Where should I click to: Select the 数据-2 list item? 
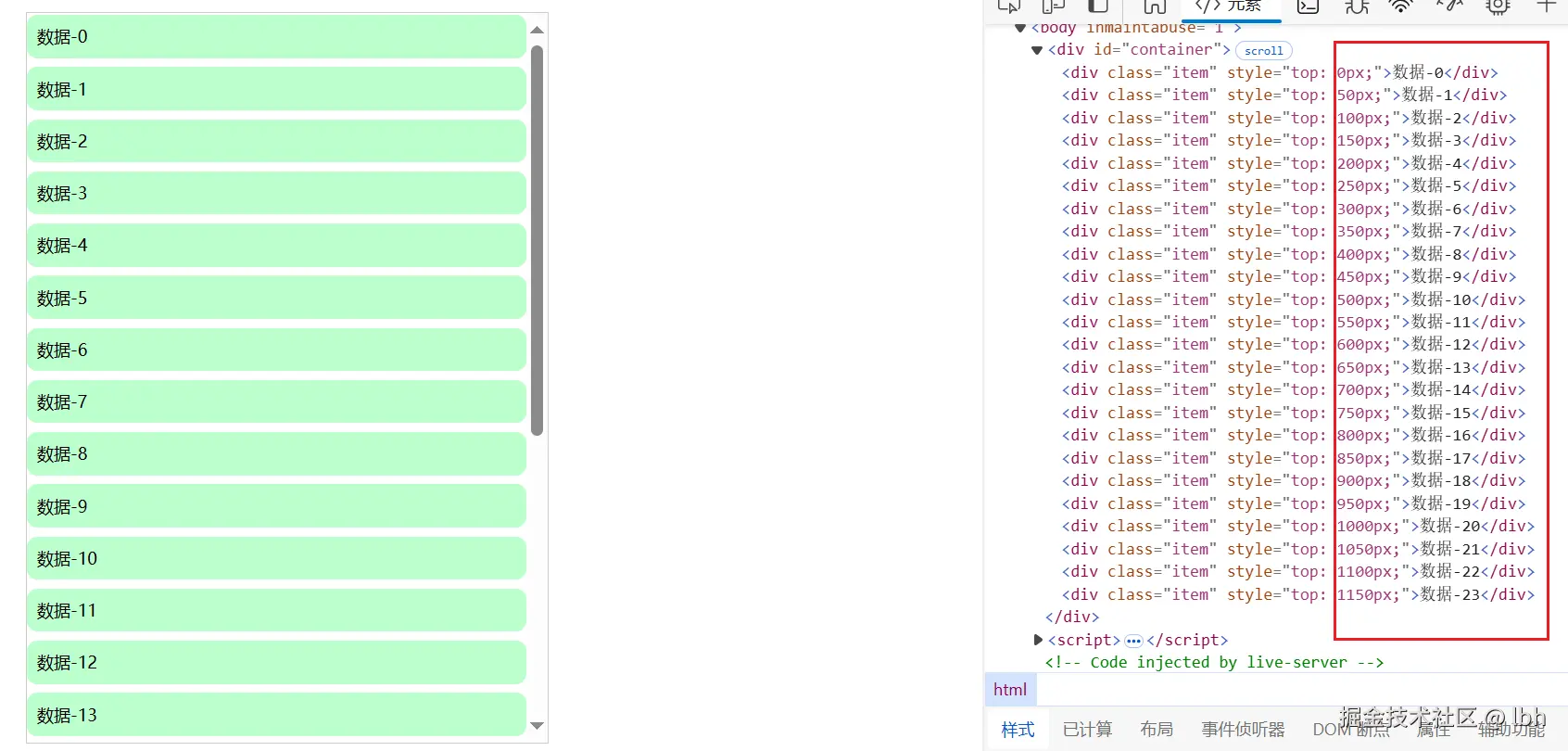point(276,141)
